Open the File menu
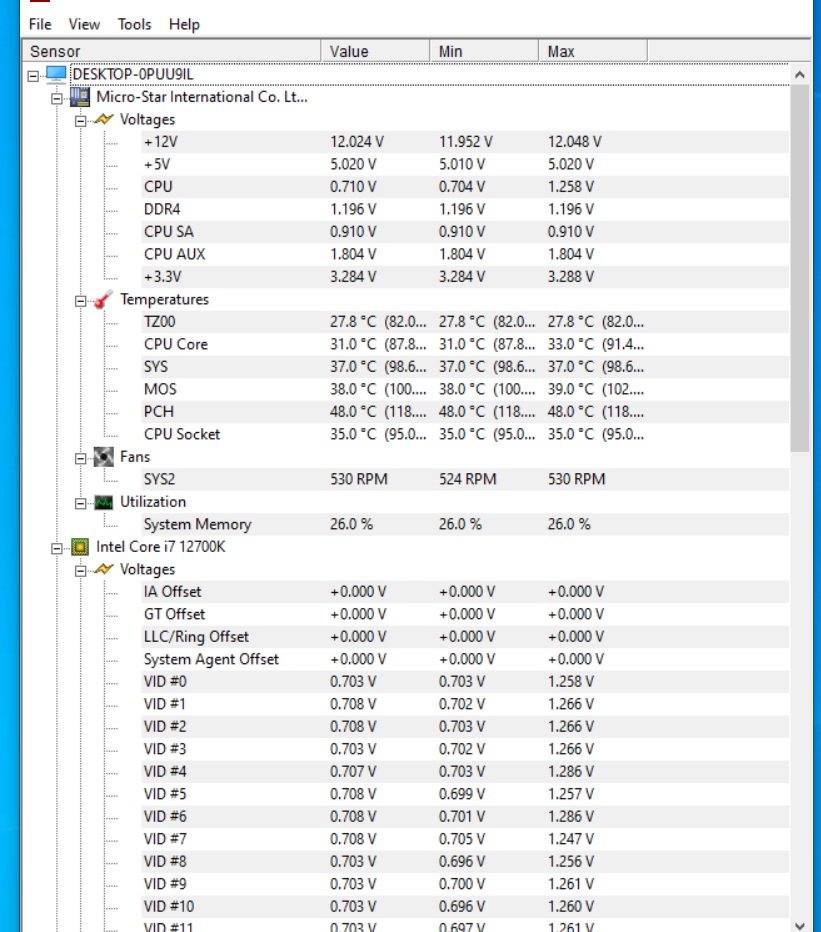The height and width of the screenshot is (932, 821). click(40, 24)
